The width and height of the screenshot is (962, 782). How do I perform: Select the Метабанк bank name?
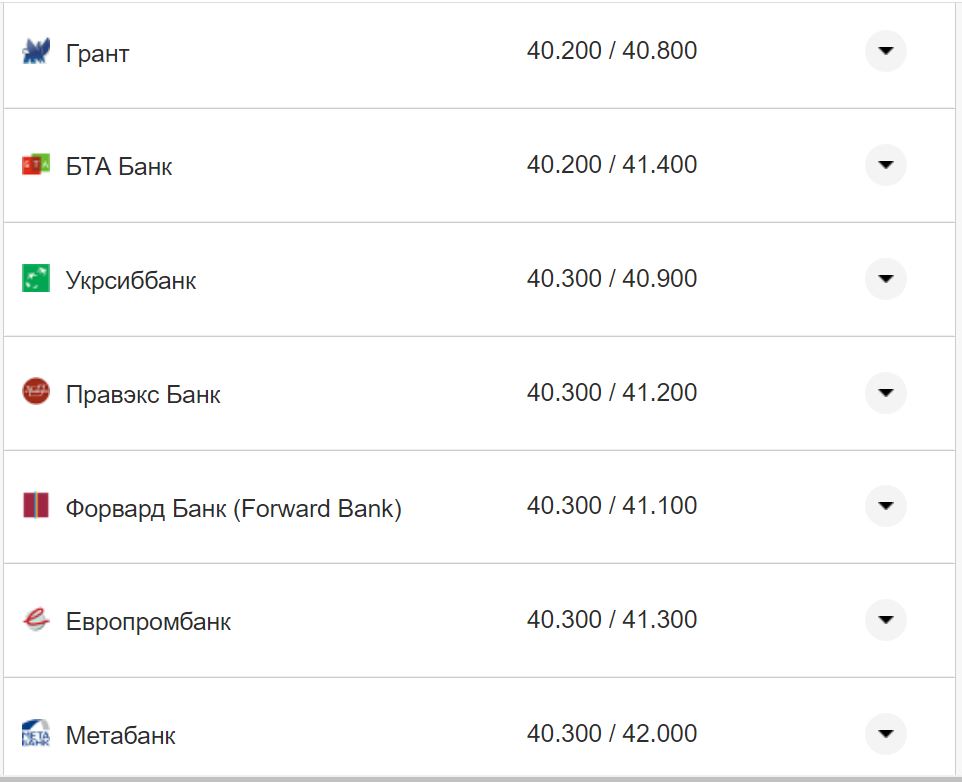[120, 736]
